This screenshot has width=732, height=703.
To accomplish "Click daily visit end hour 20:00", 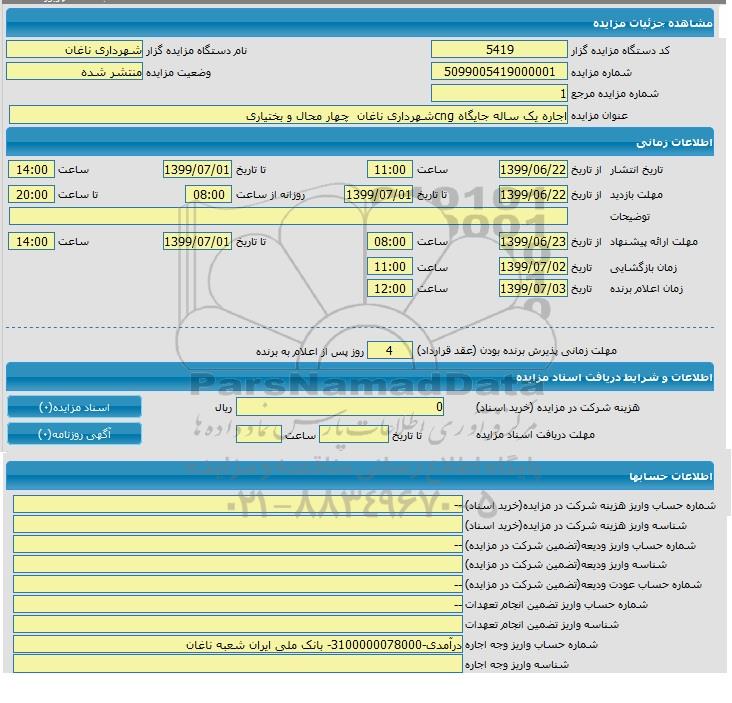I will tap(31, 194).
